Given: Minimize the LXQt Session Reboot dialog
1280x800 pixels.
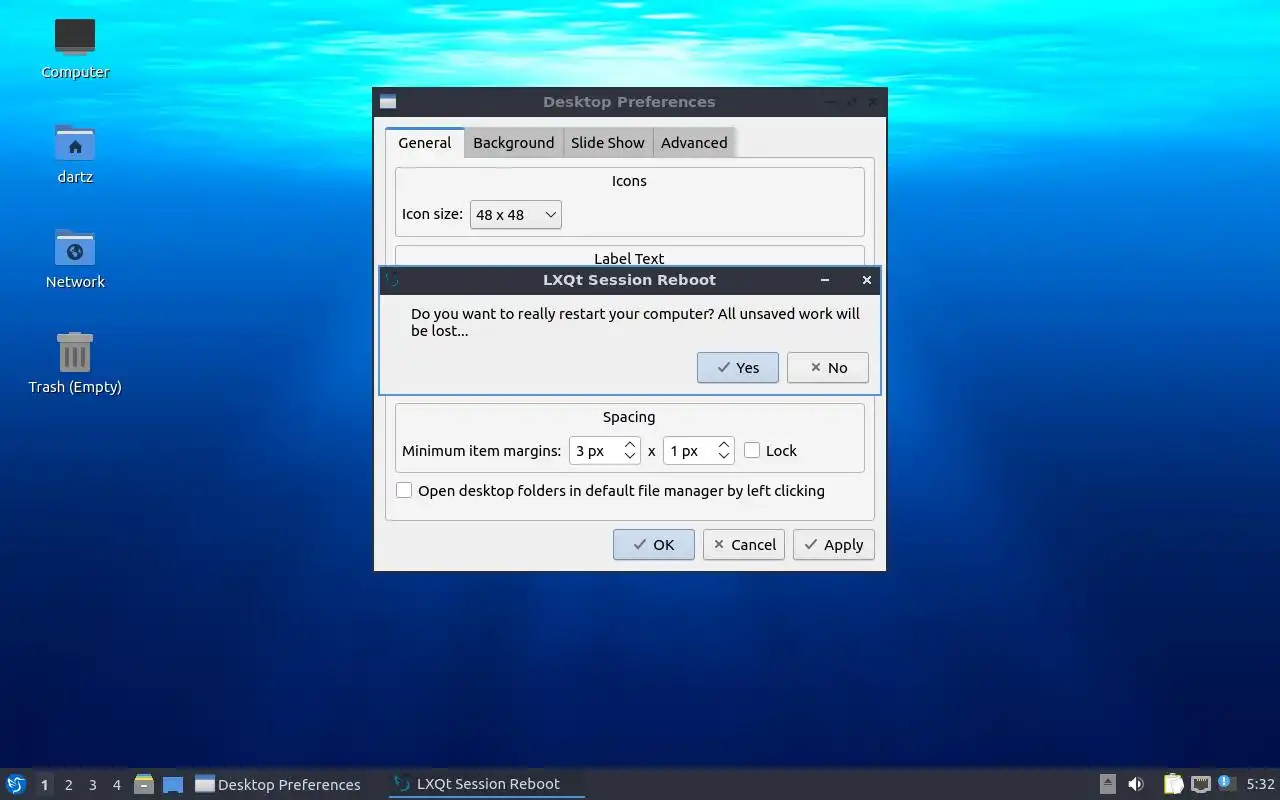Looking at the screenshot, I should click(825, 280).
